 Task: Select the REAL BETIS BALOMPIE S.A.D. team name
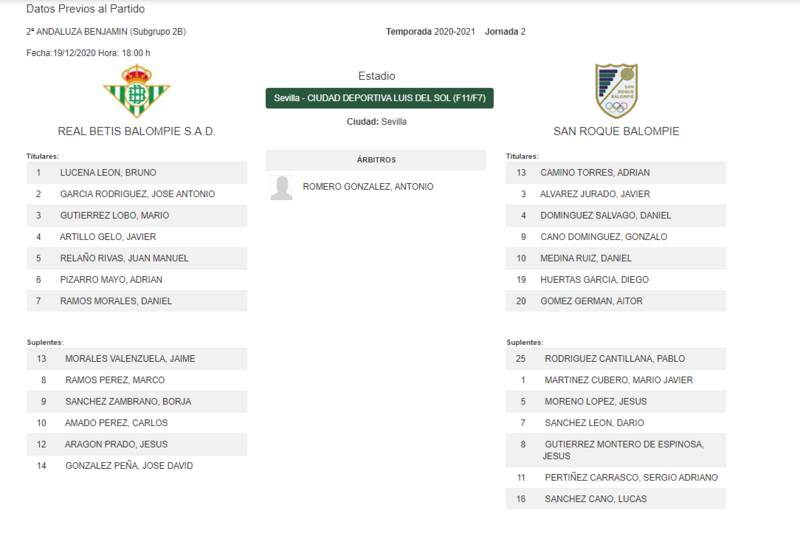point(137,131)
